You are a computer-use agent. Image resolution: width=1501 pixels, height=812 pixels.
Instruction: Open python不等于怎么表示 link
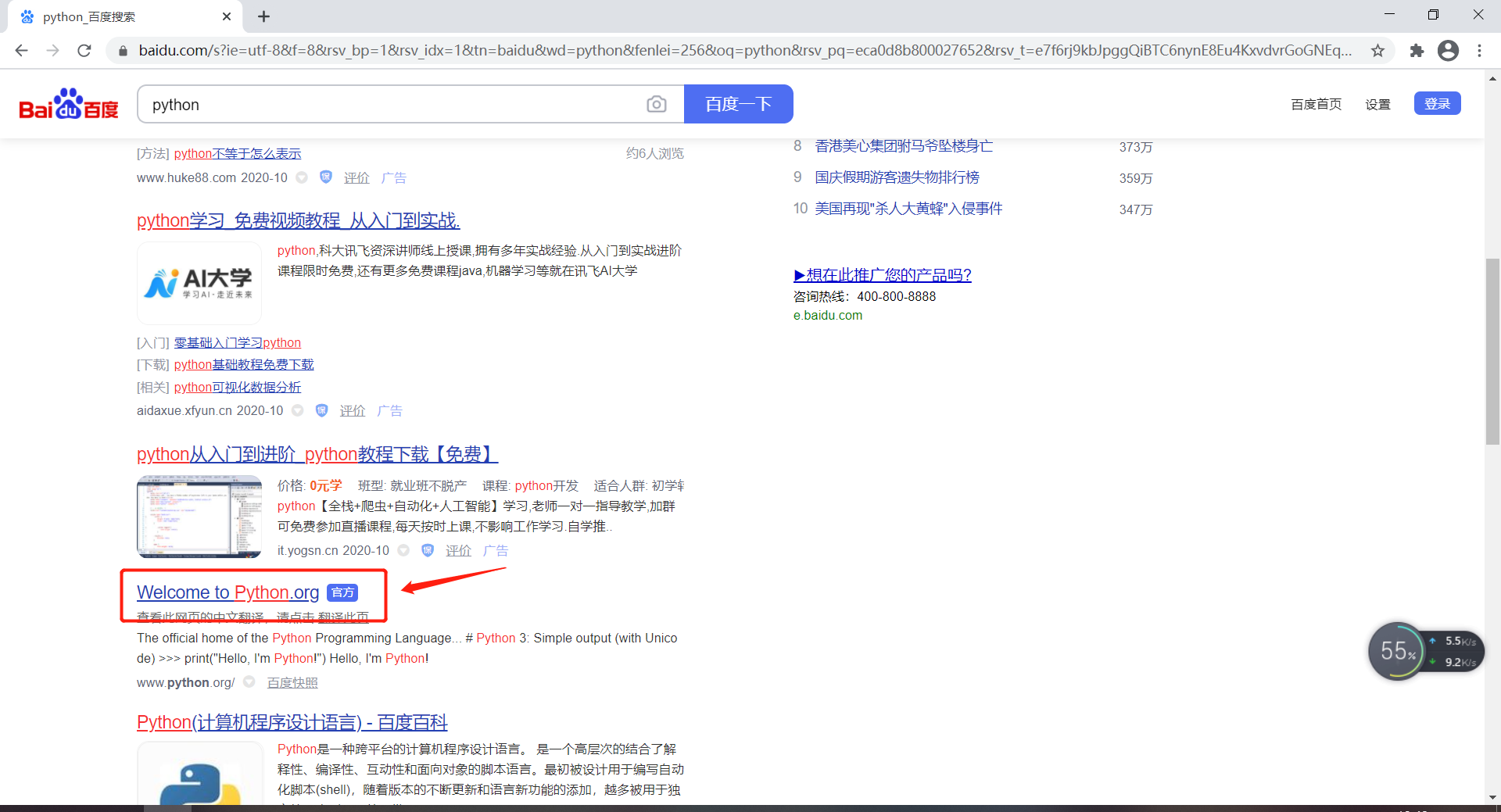(238, 153)
